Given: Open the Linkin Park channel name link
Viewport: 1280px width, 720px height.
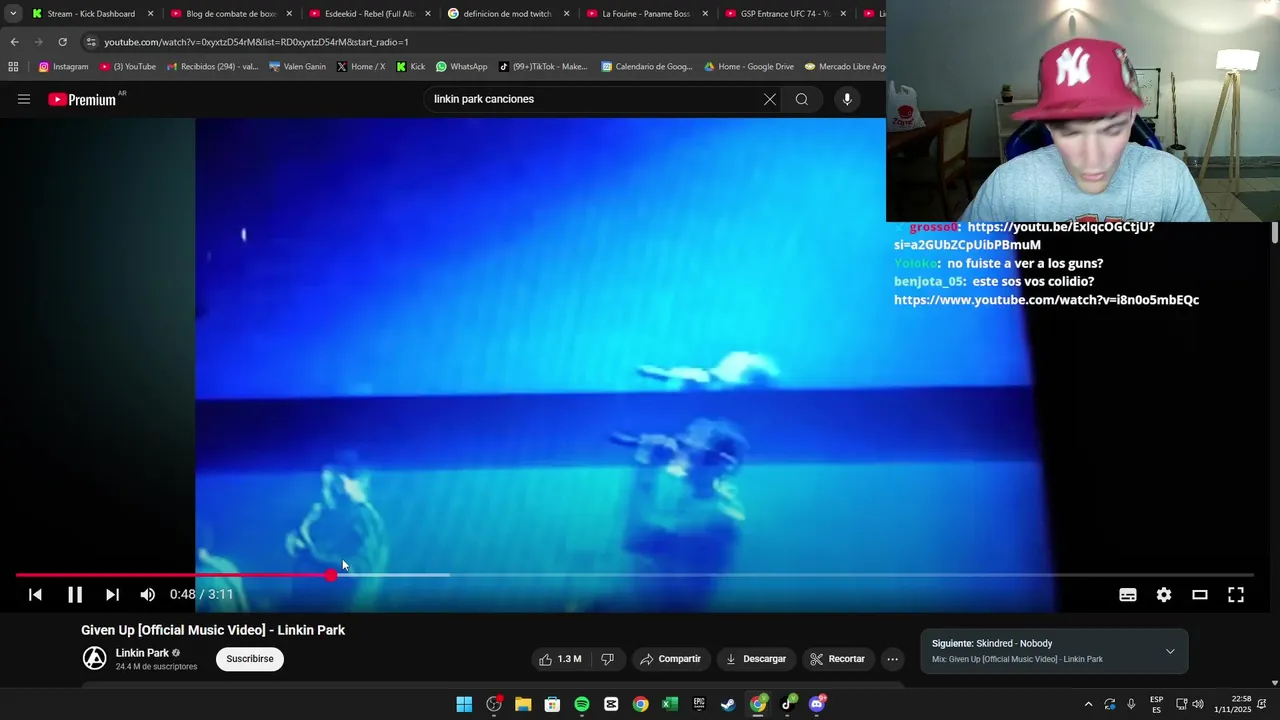Looking at the screenshot, I should 142,653.
